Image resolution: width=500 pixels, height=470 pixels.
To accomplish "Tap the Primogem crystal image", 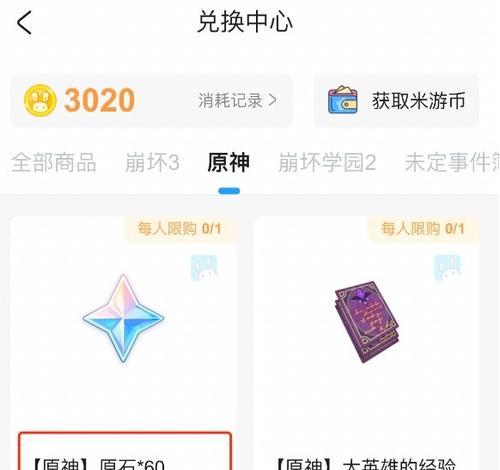I will coord(123,318).
